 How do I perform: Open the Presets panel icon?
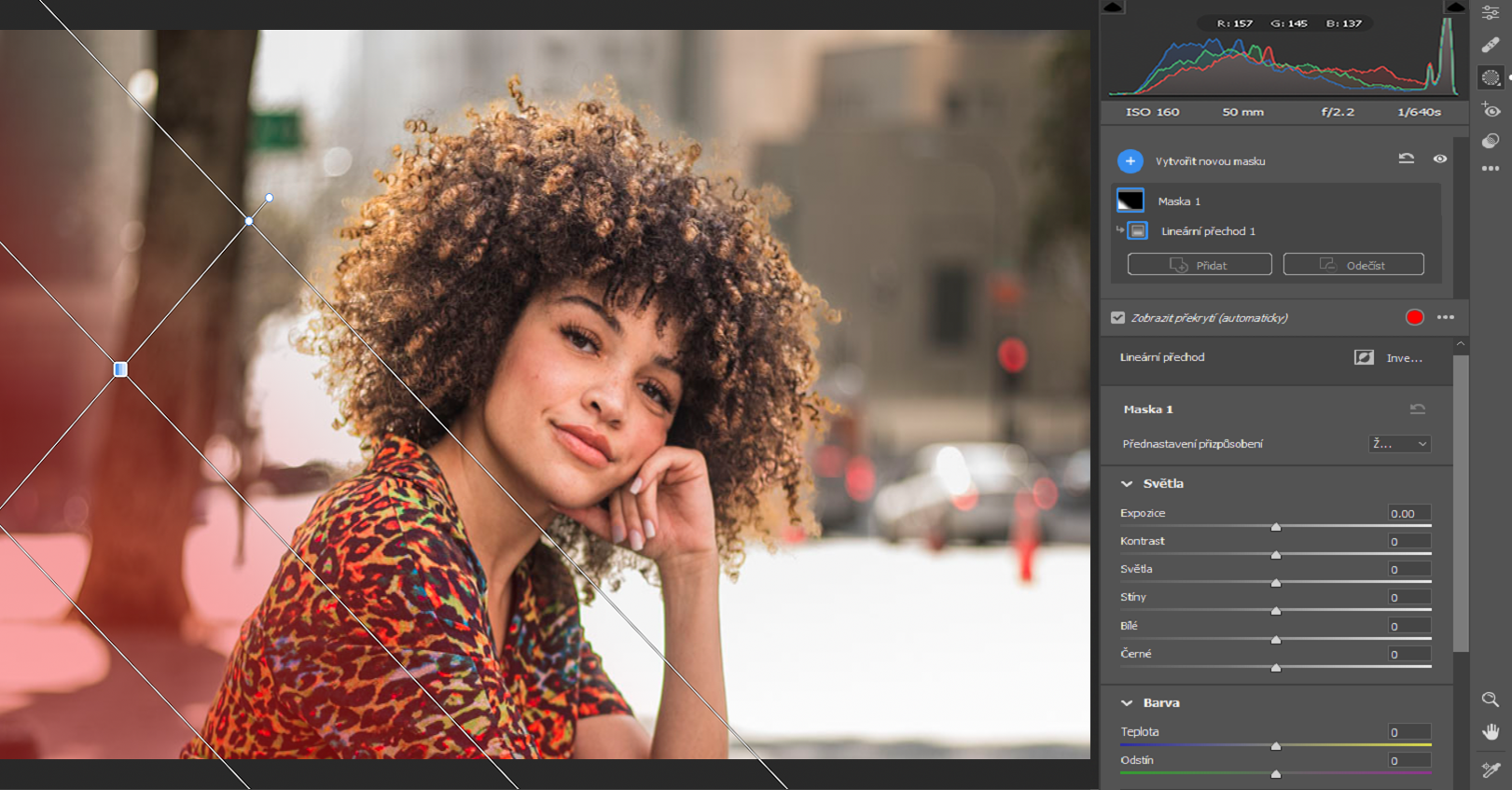click(1491, 141)
